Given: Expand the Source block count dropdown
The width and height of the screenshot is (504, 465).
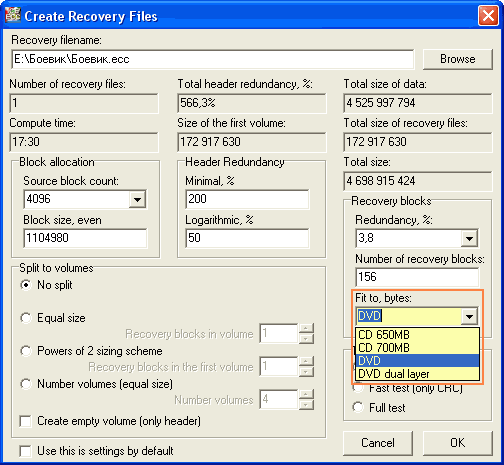Looking at the screenshot, I should coord(137,199).
